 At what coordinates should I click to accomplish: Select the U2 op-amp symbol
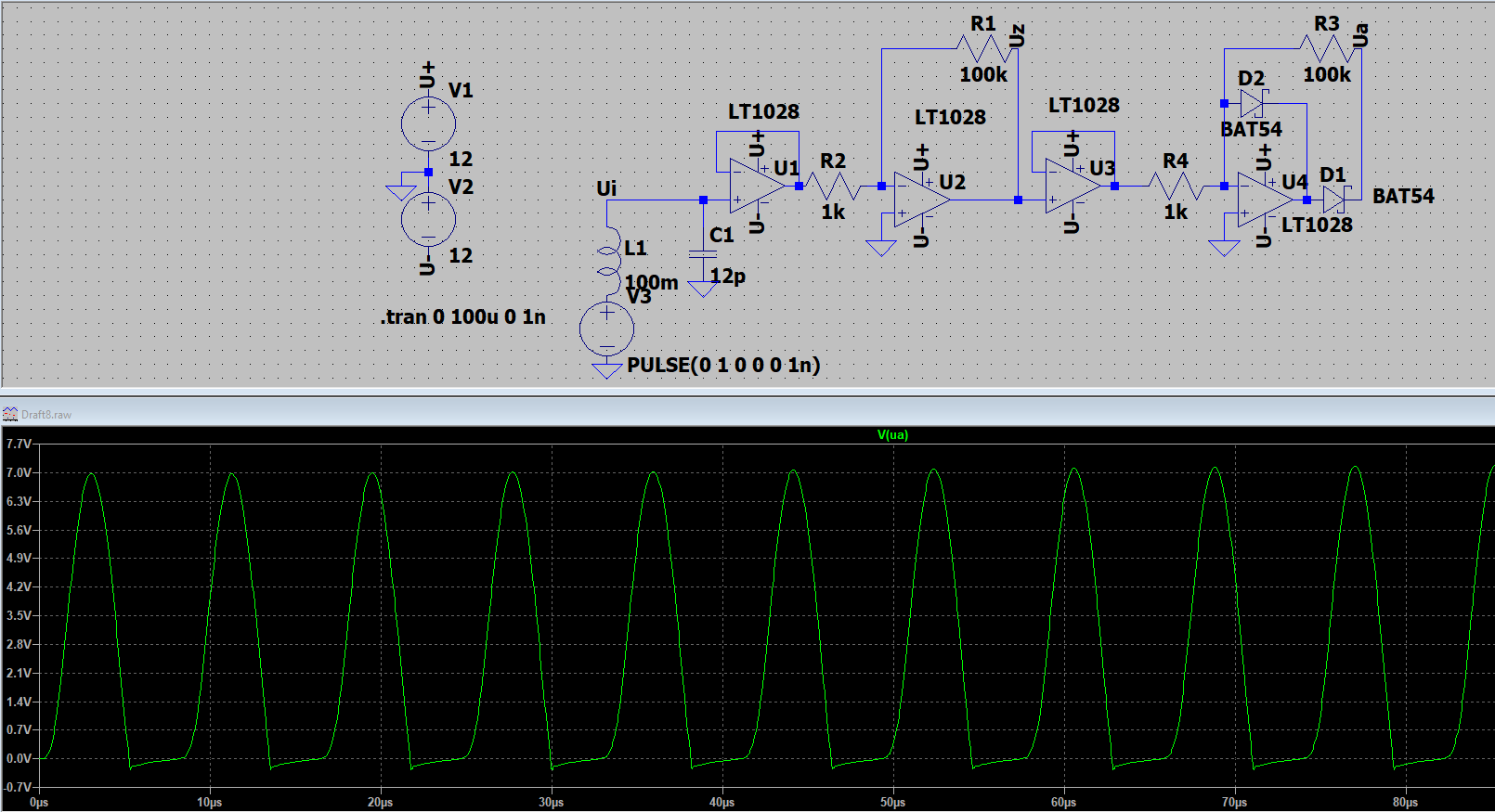922,200
